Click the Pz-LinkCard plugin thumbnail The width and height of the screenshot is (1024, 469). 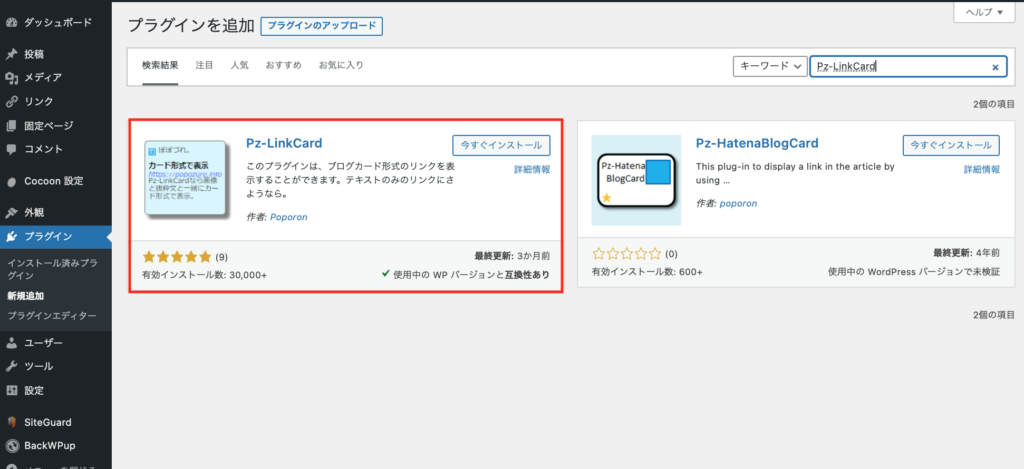[x=186, y=180]
